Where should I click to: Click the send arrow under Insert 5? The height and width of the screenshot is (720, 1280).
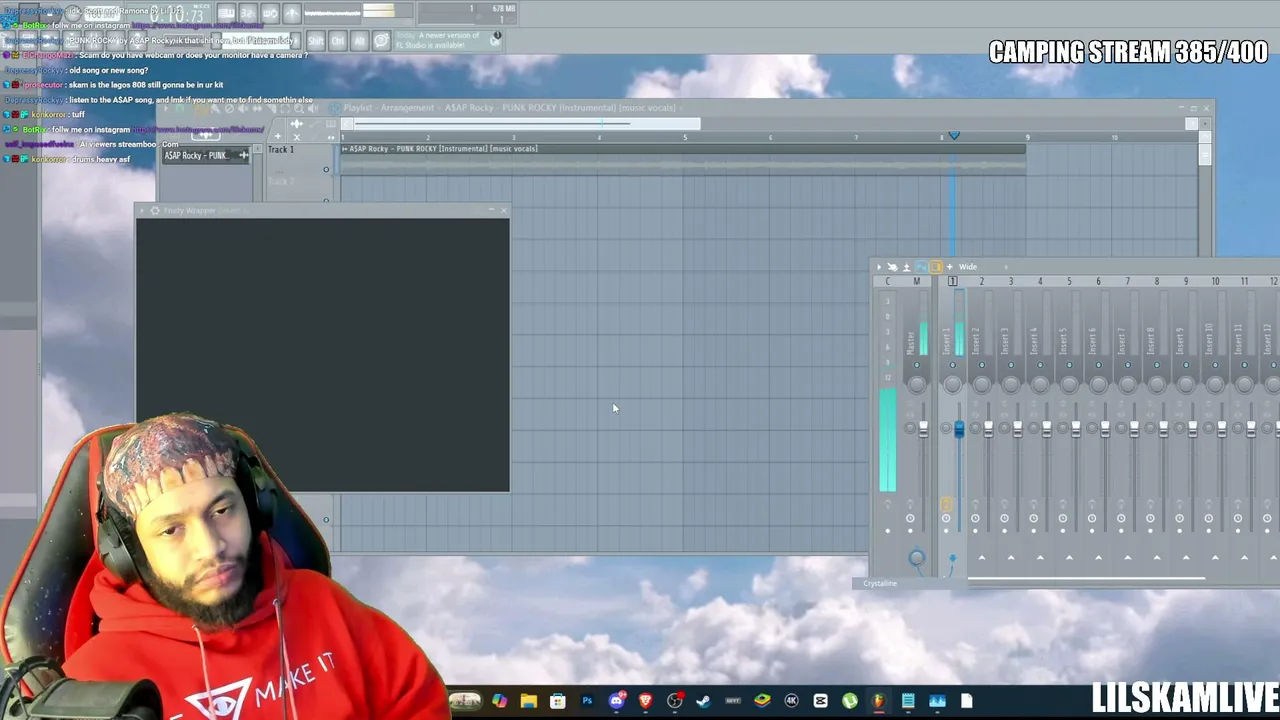[1069, 557]
